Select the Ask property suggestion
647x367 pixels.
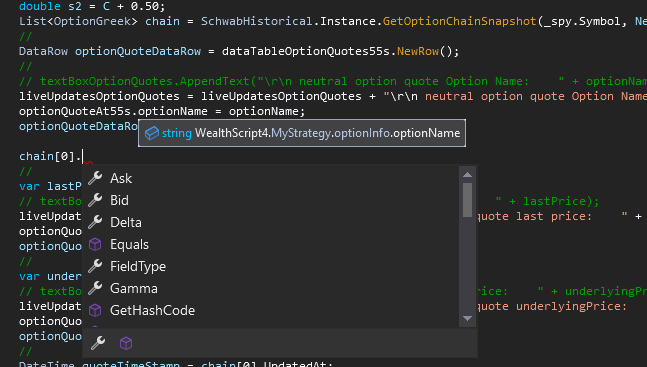(271, 178)
